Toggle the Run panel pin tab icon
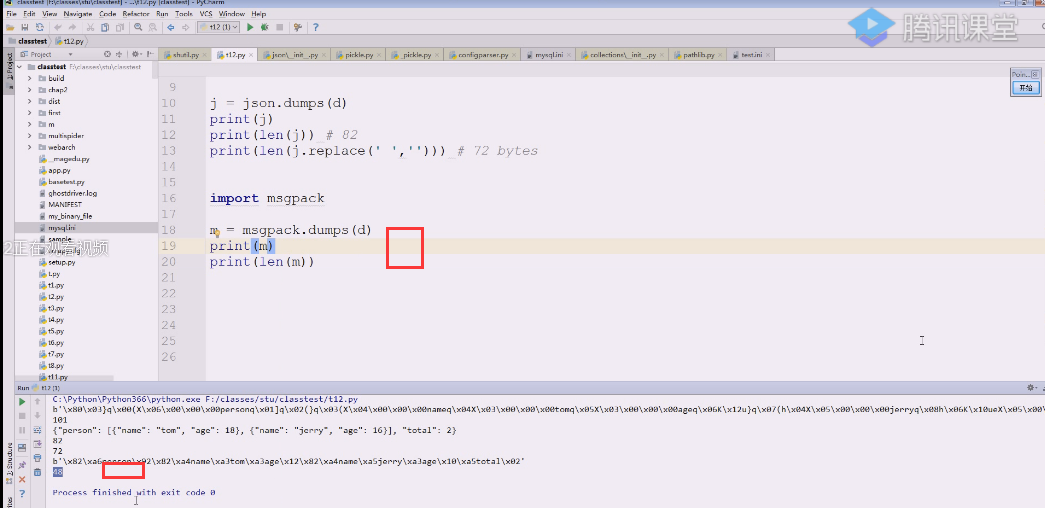The height and width of the screenshot is (508, 1045). [22, 465]
